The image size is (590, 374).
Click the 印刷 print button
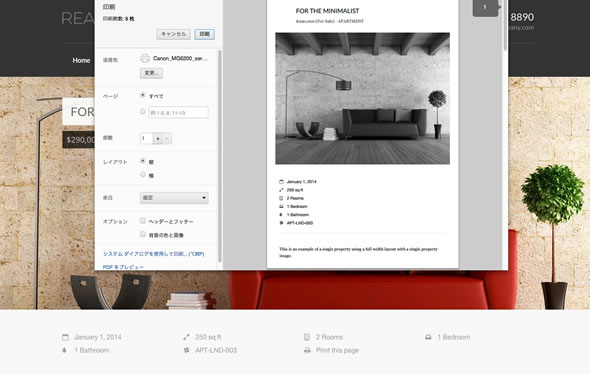coord(204,34)
